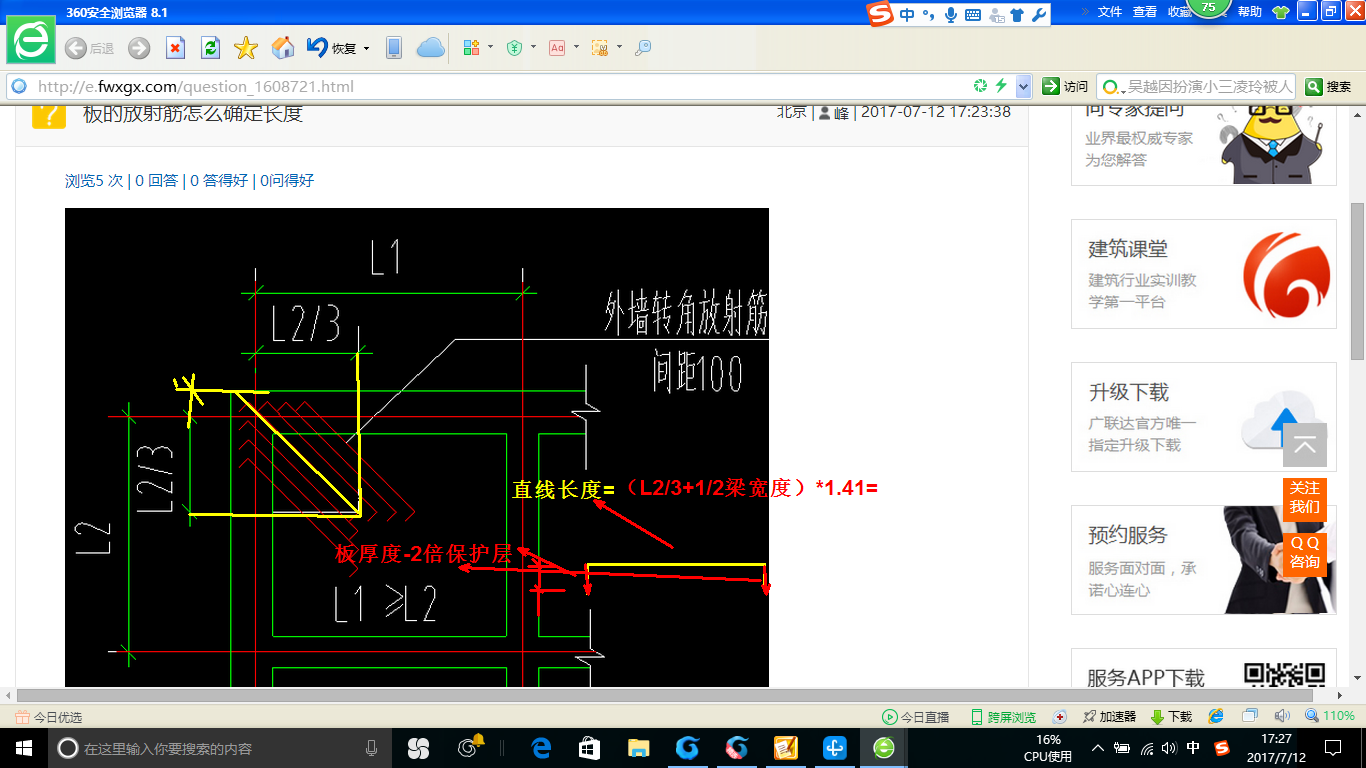Click the 加速器 rocket button
The width and height of the screenshot is (1366, 768).
tap(1109, 717)
